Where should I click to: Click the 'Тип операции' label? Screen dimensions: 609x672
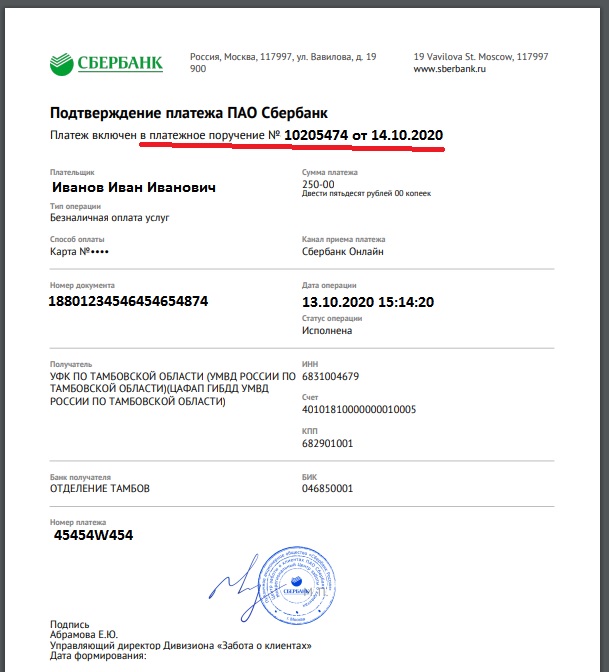tap(75, 206)
